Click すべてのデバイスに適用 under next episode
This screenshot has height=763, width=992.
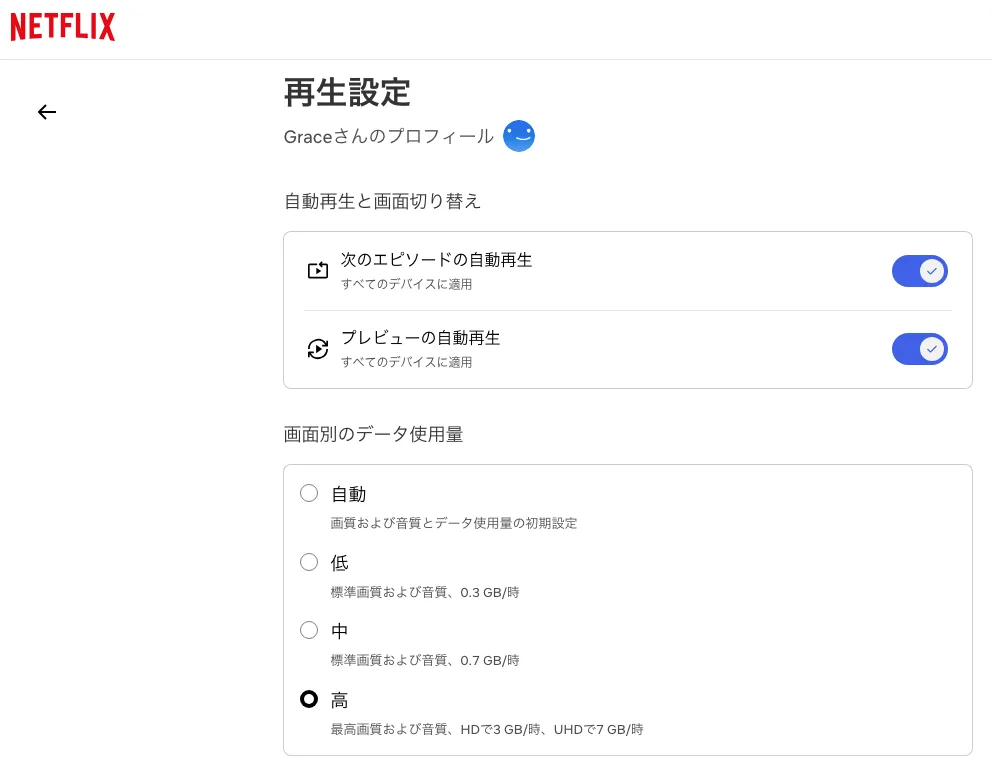point(407,284)
